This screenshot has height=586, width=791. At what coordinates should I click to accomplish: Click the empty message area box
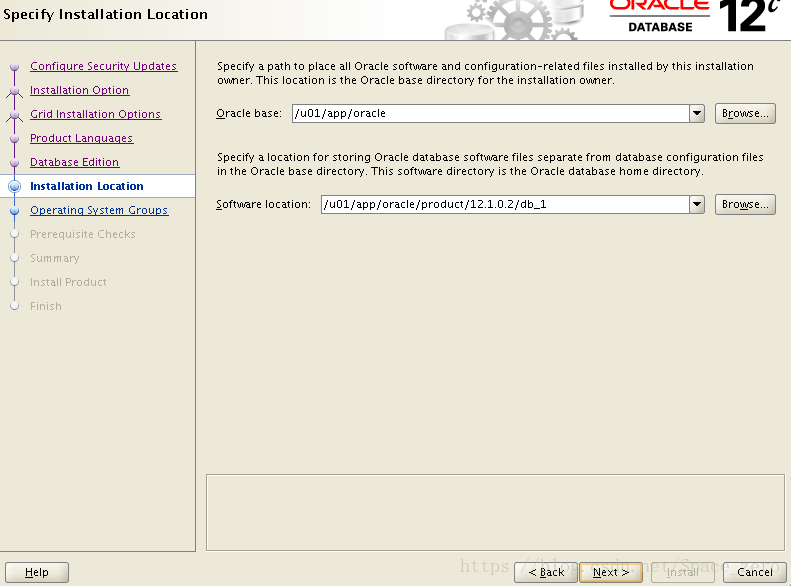coord(495,512)
